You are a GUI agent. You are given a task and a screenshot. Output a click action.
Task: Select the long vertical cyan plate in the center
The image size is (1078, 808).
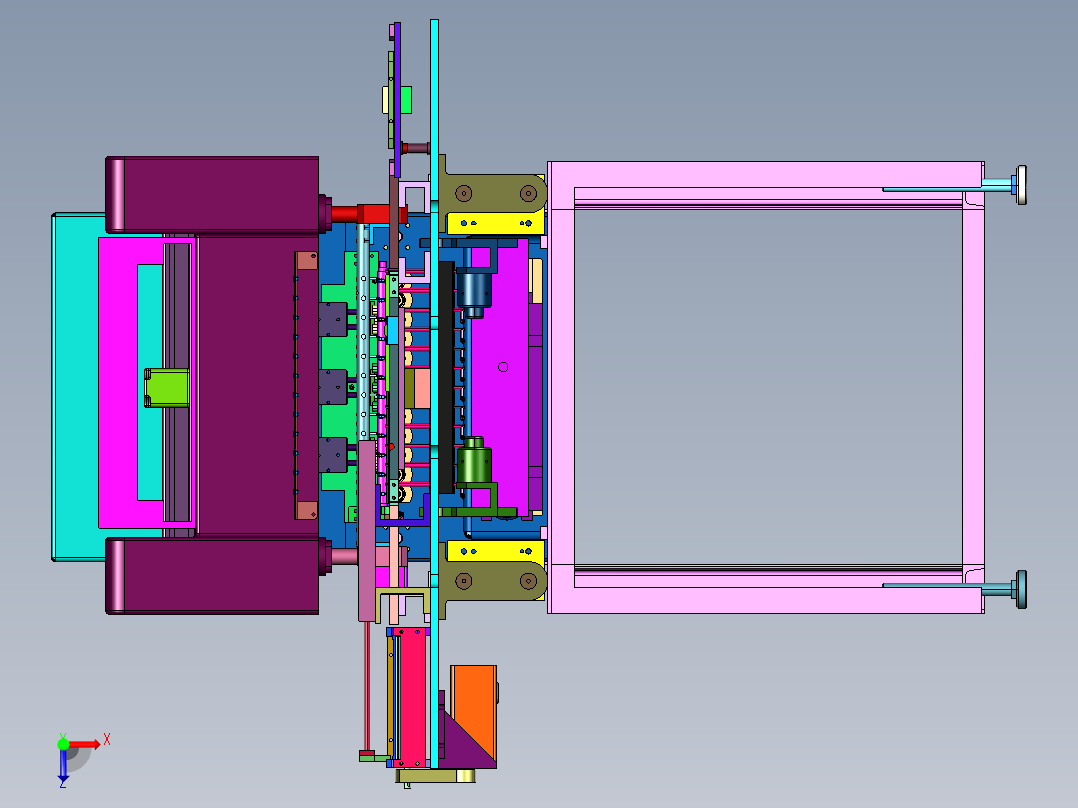[434, 393]
